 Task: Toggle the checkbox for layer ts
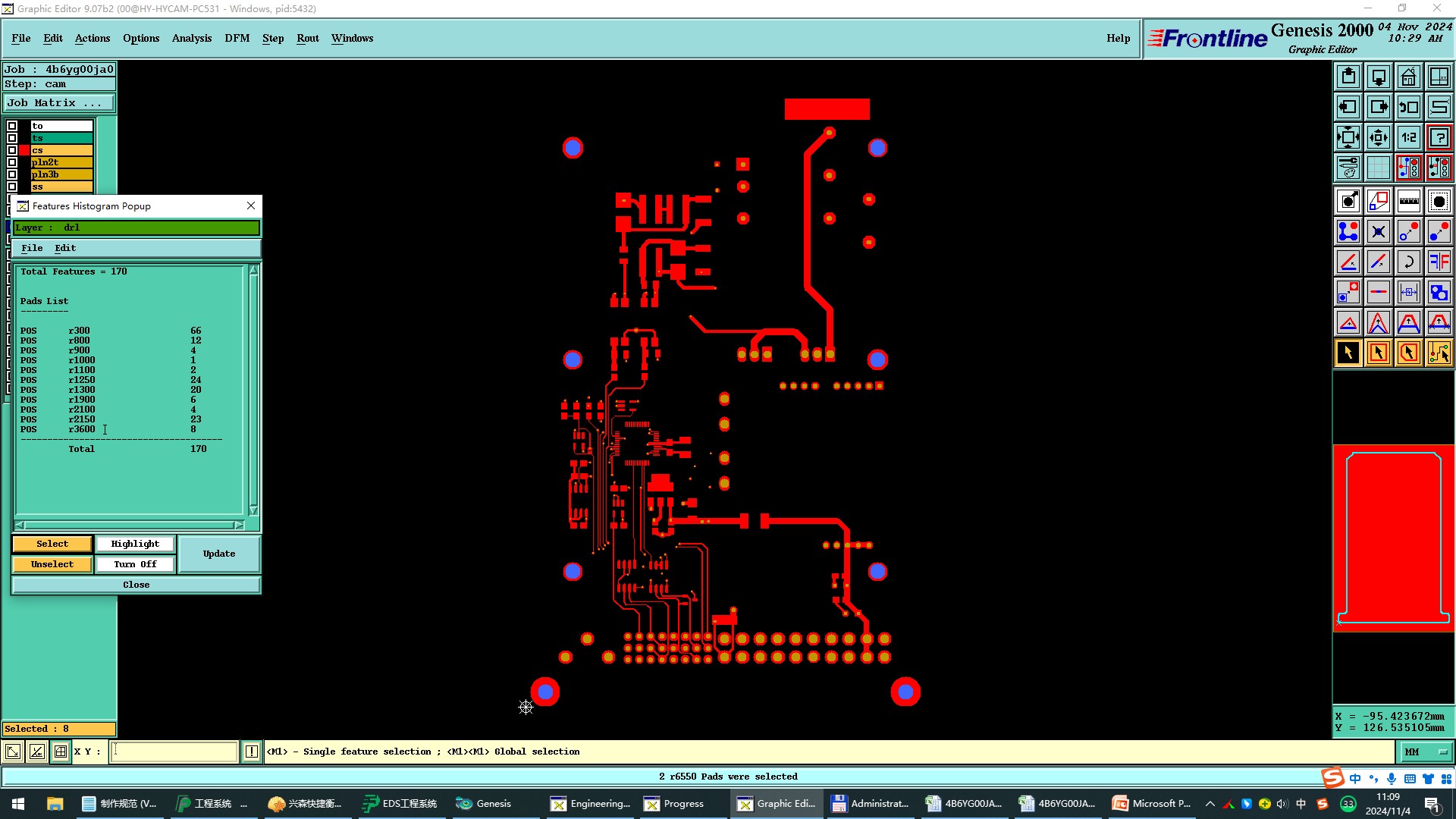12,138
